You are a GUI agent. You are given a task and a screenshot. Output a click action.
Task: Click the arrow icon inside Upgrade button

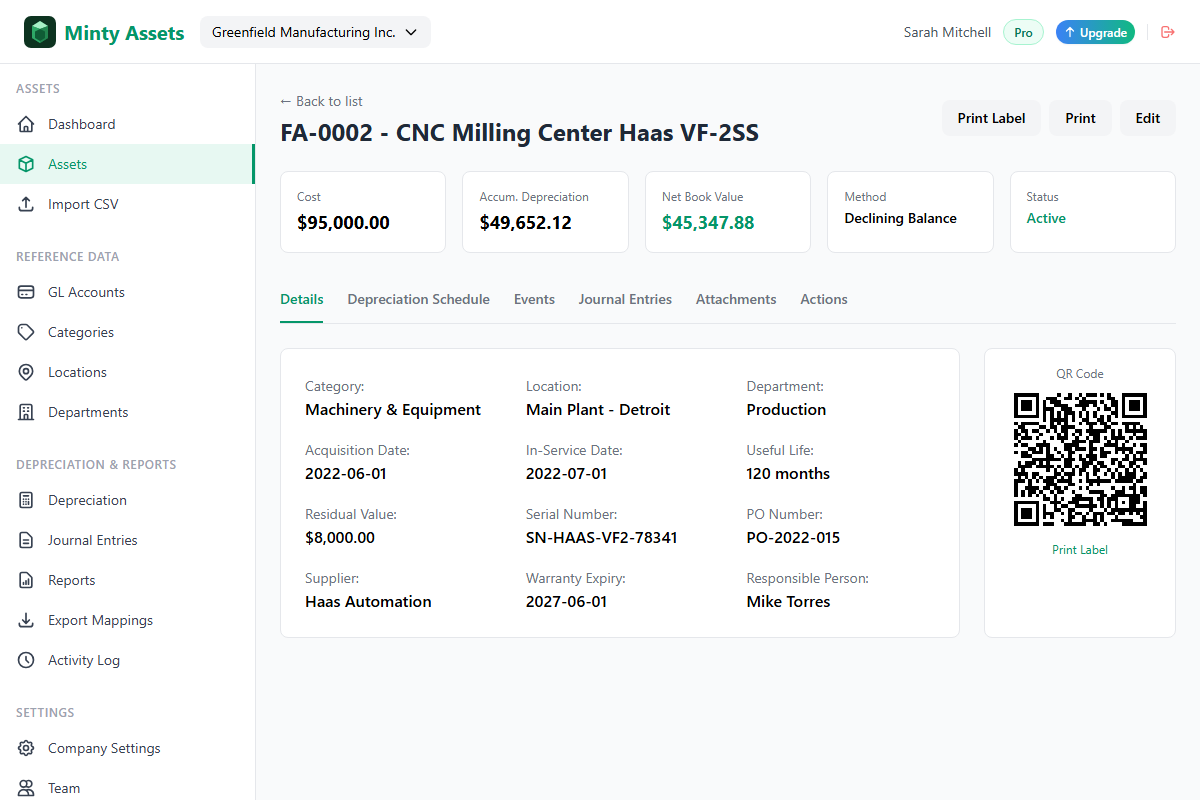pos(1070,33)
